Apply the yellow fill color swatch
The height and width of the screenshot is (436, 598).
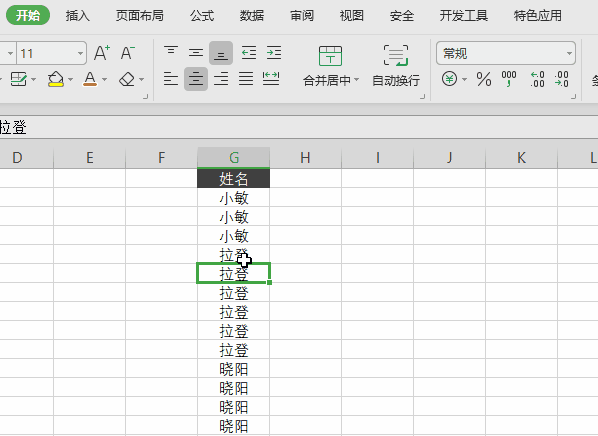[56, 79]
